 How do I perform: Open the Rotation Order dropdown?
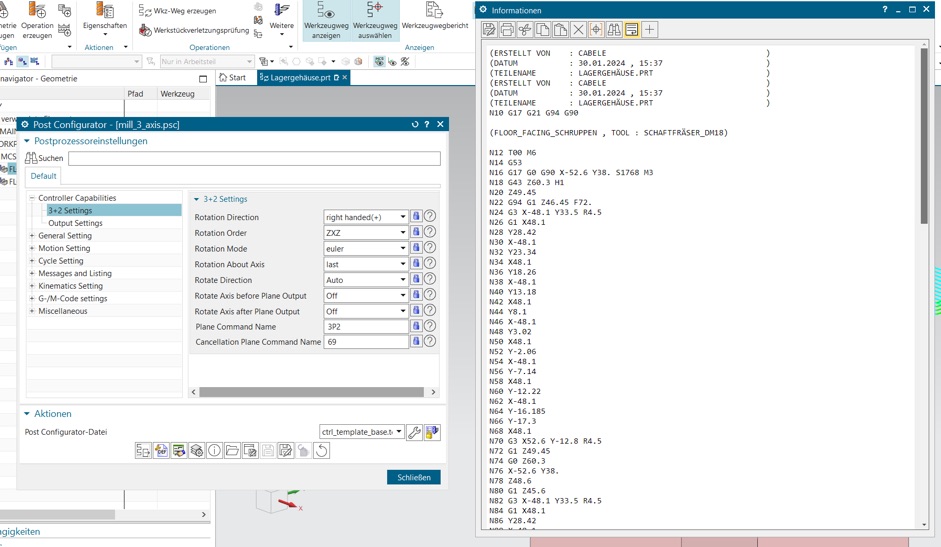(365, 233)
